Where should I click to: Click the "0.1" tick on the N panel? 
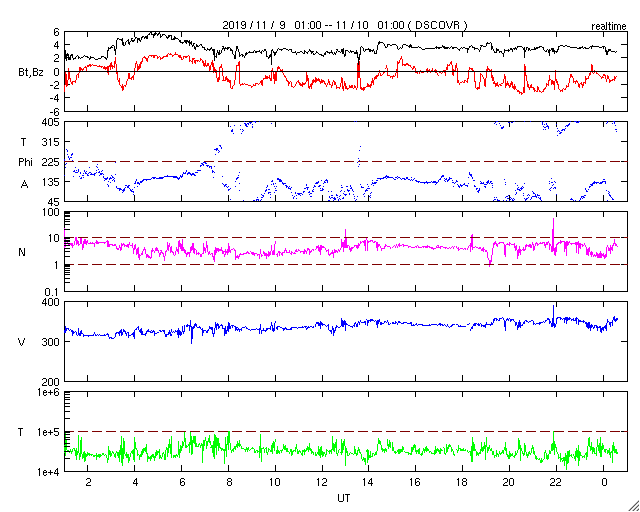click(53, 292)
